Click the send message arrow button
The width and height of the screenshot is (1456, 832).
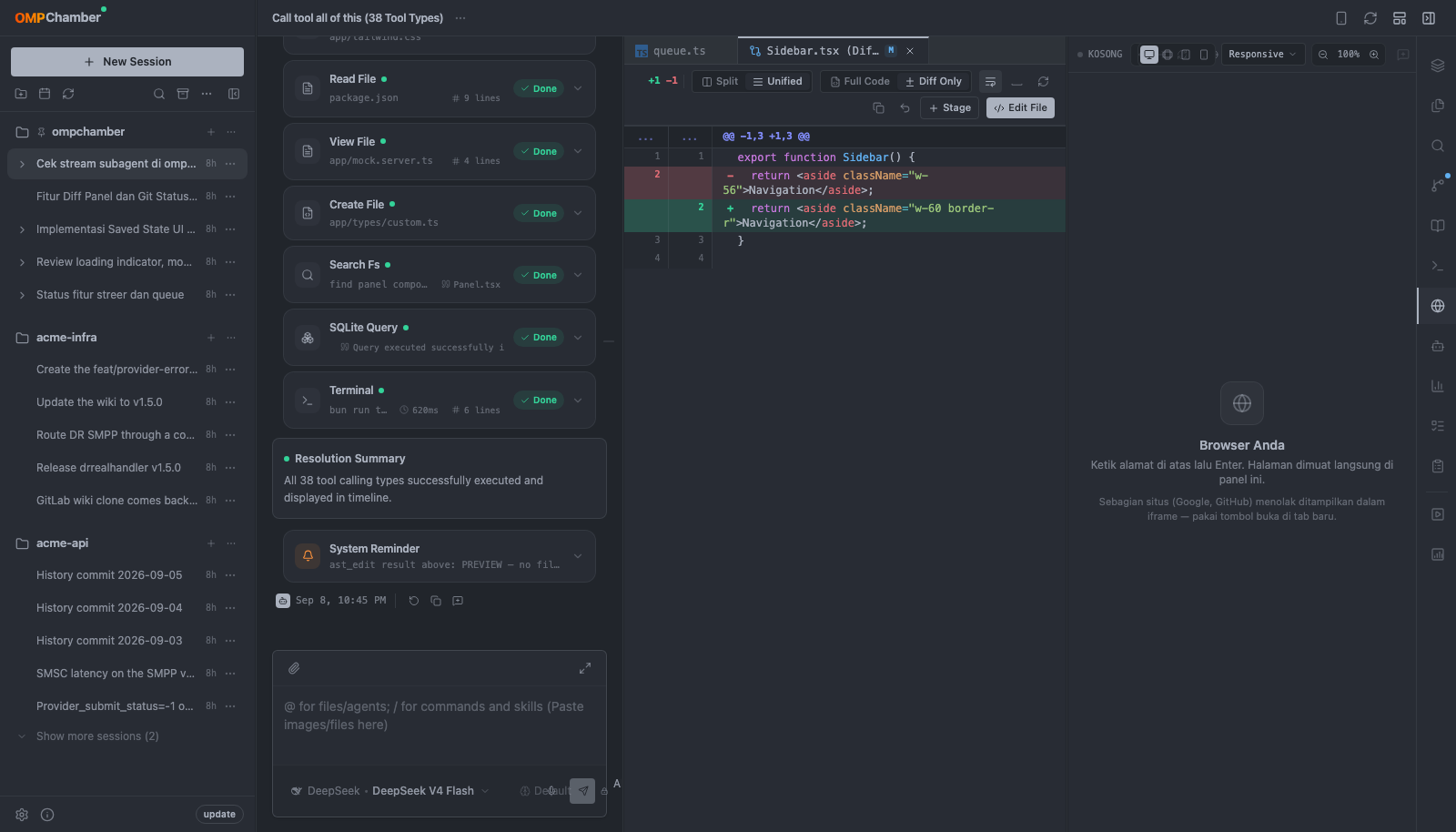[582, 790]
